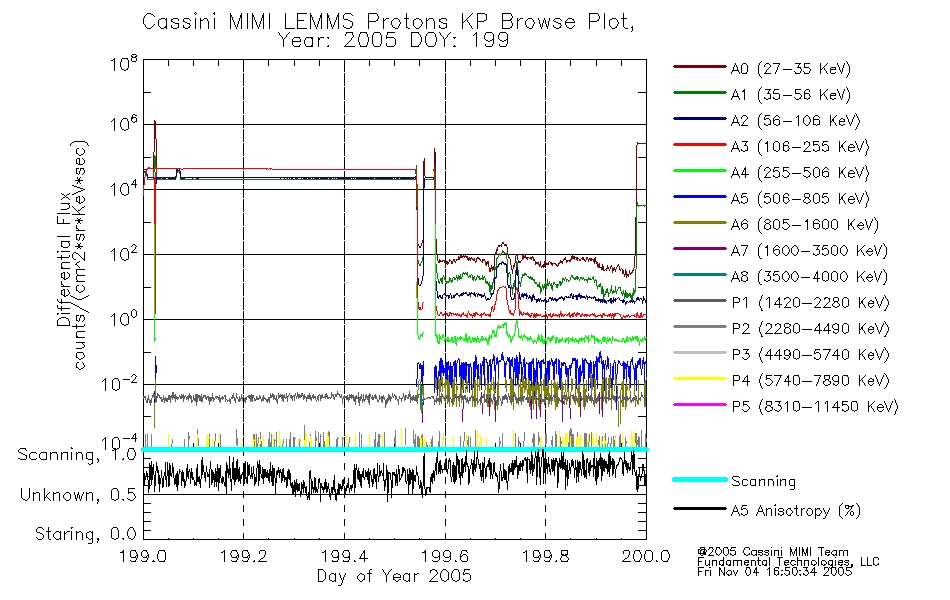The height and width of the screenshot is (600, 950).
Task: Click the A8 (3500-4000 KeV) legend label
Action: pos(809,276)
